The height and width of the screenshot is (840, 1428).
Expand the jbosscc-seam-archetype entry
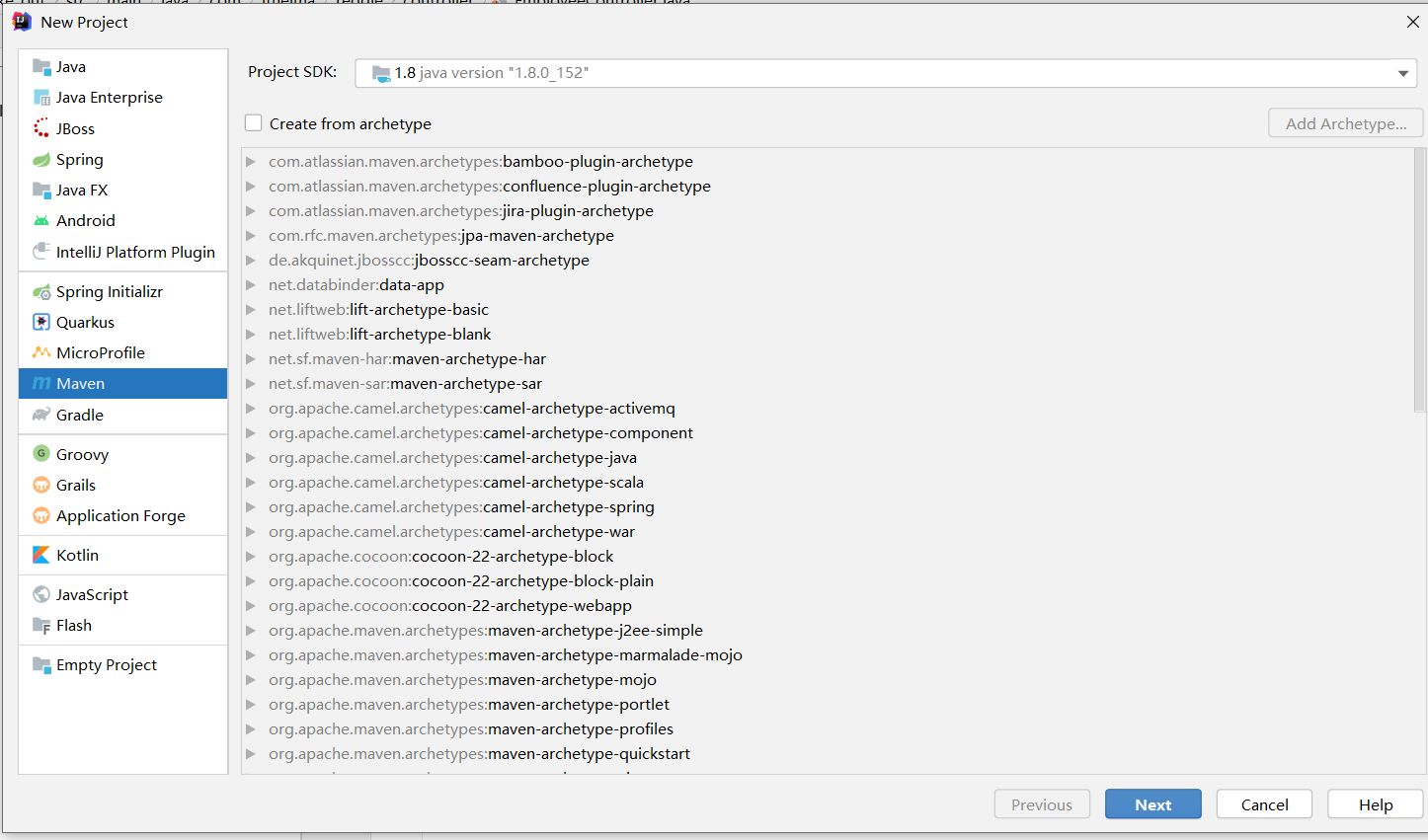251,261
